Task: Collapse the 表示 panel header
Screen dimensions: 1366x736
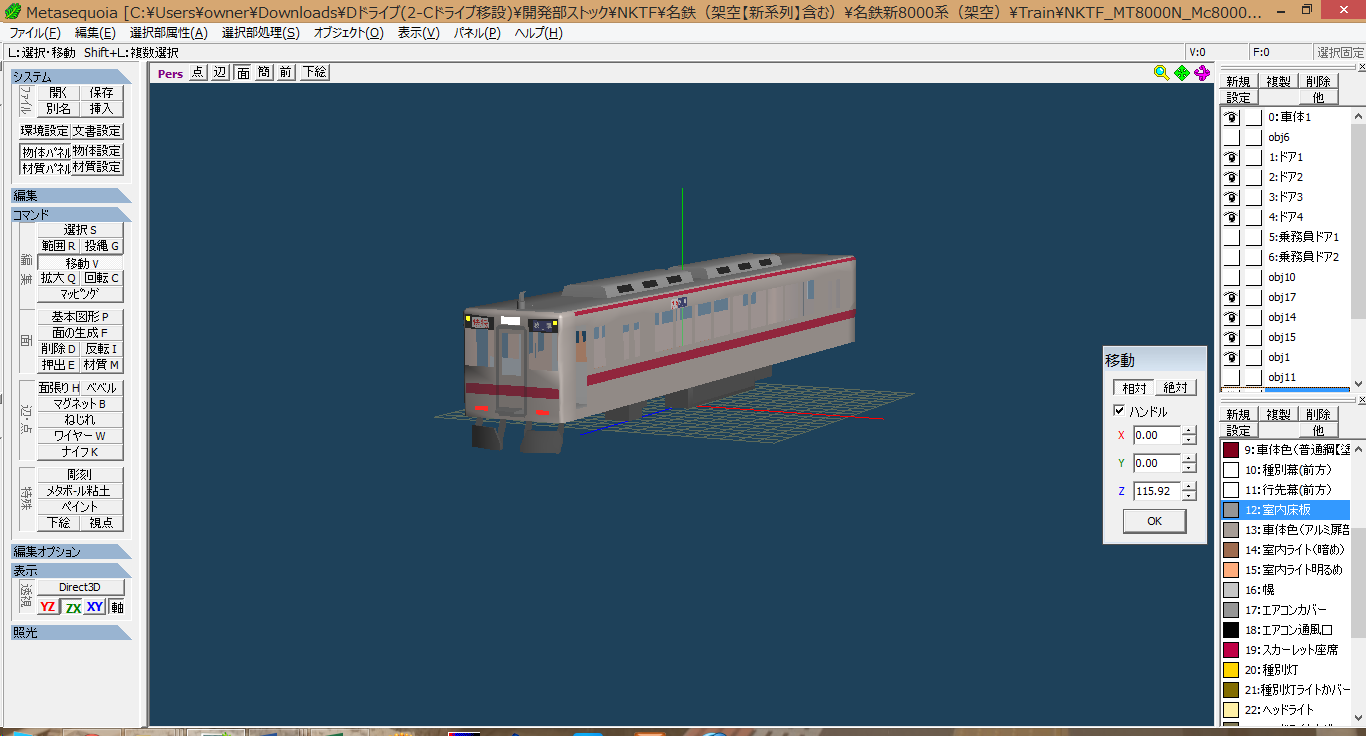Action: click(x=71, y=571)
